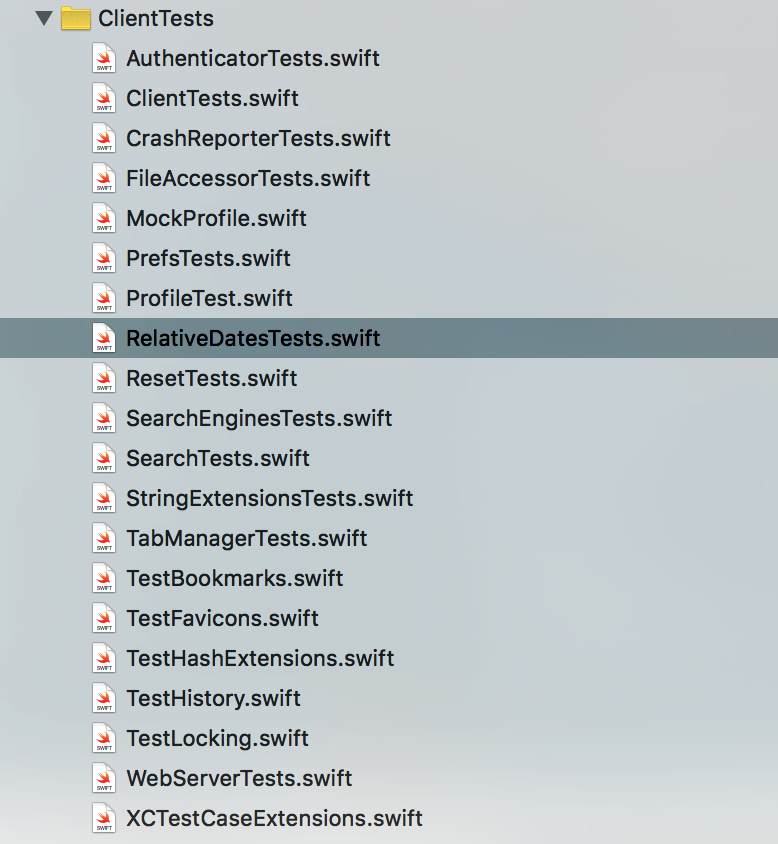778x844 pixels.
Task: Click the Swift icon beside ResetTests.swift
Action: [104, 378]
